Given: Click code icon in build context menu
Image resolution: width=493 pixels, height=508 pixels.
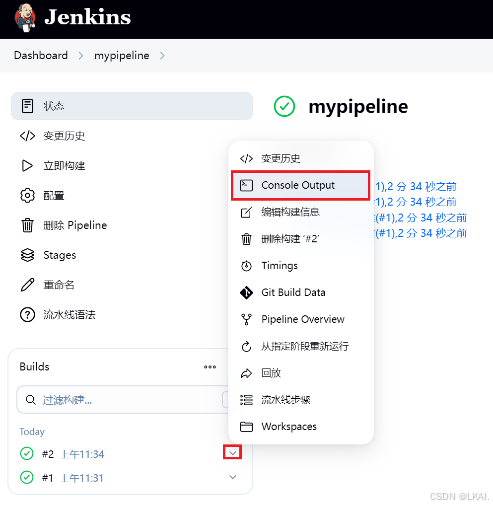Looking at the screenshot, I should (x=246, y=158).
